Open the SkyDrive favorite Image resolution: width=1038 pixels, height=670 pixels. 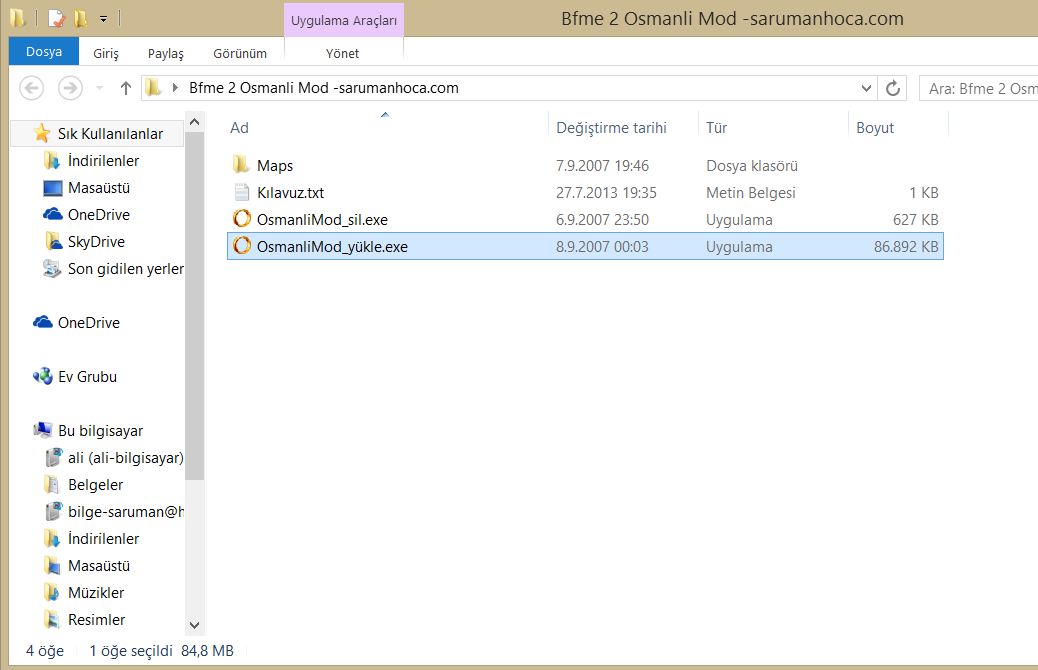click(96, 242)
